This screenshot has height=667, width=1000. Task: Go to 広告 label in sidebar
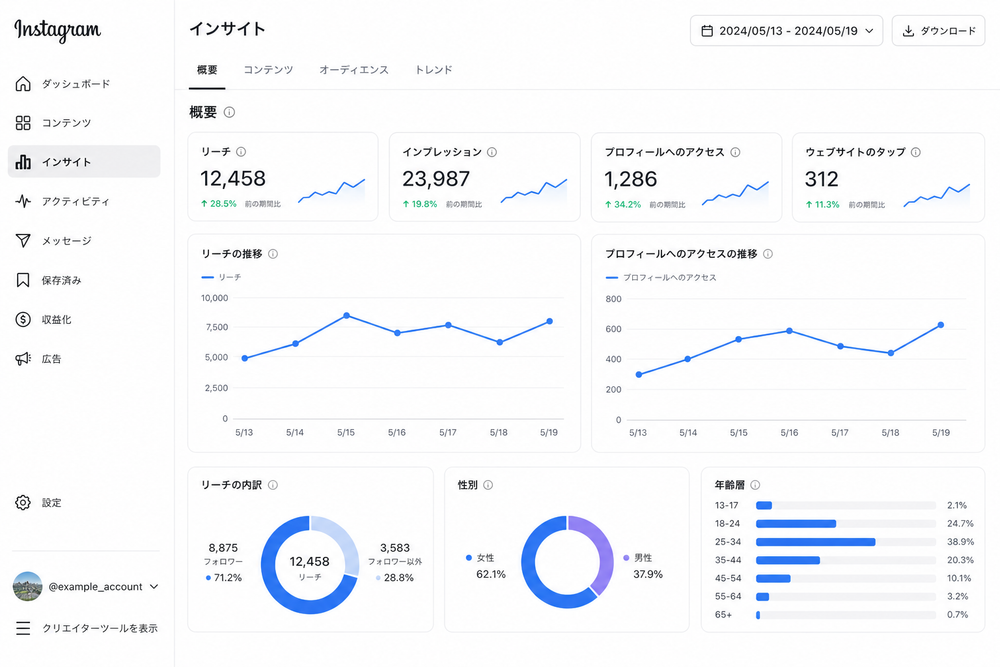coord(52,359)
